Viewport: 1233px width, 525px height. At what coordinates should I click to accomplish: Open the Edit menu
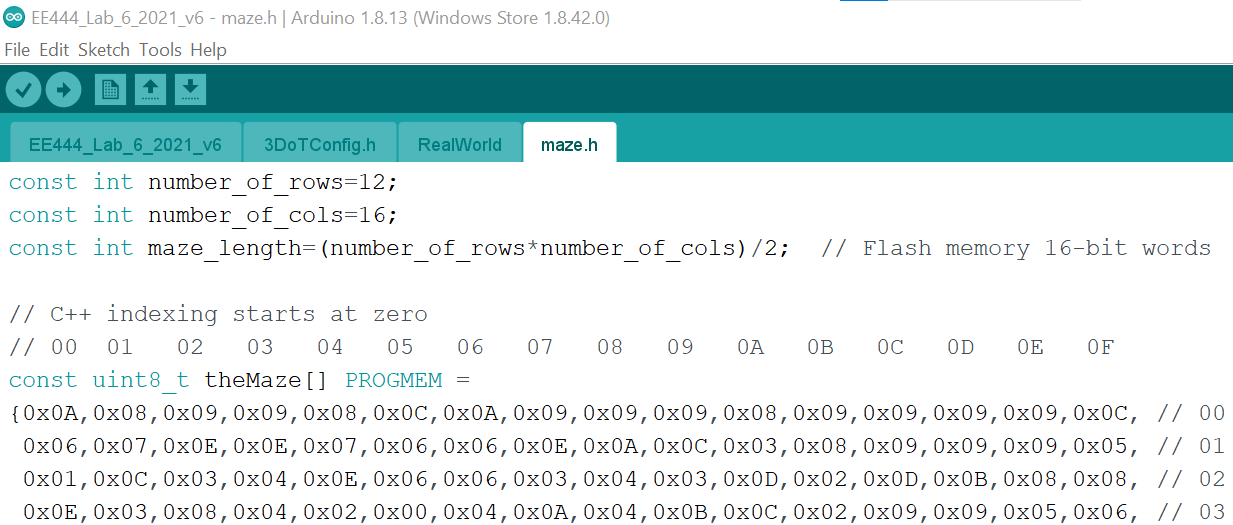coord(54,49)
